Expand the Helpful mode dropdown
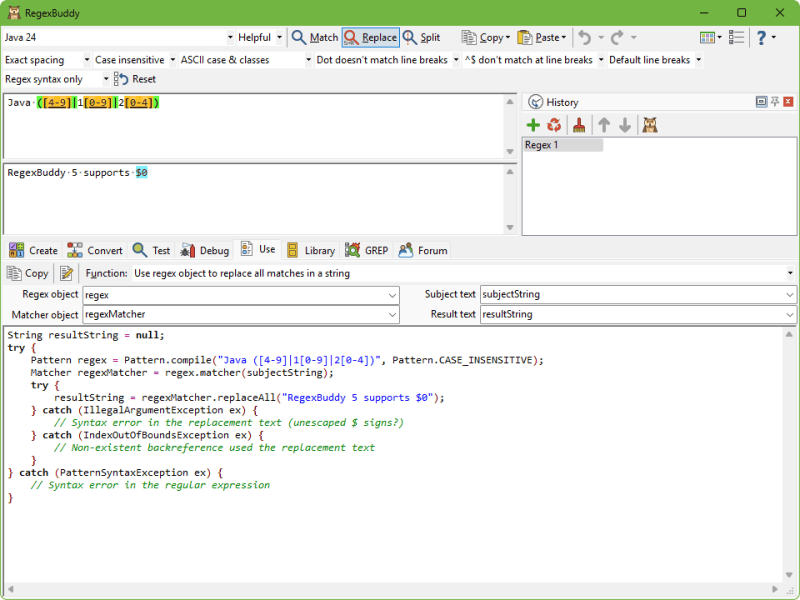The width and height of the screenshot is (800, 600). tap(279, 37)
